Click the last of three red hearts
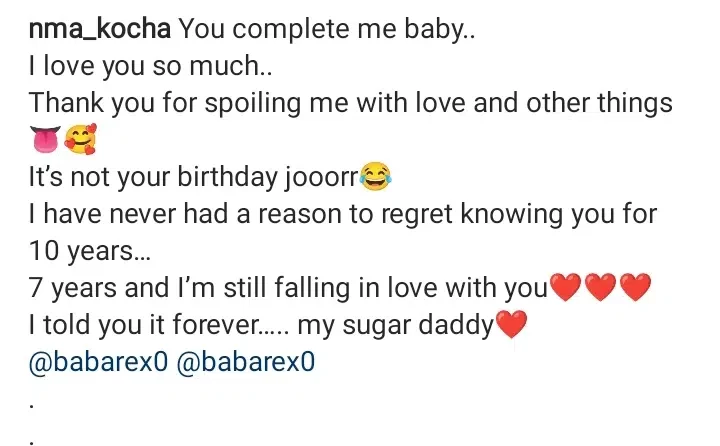The image size is (720, 446). pos(635,289)
